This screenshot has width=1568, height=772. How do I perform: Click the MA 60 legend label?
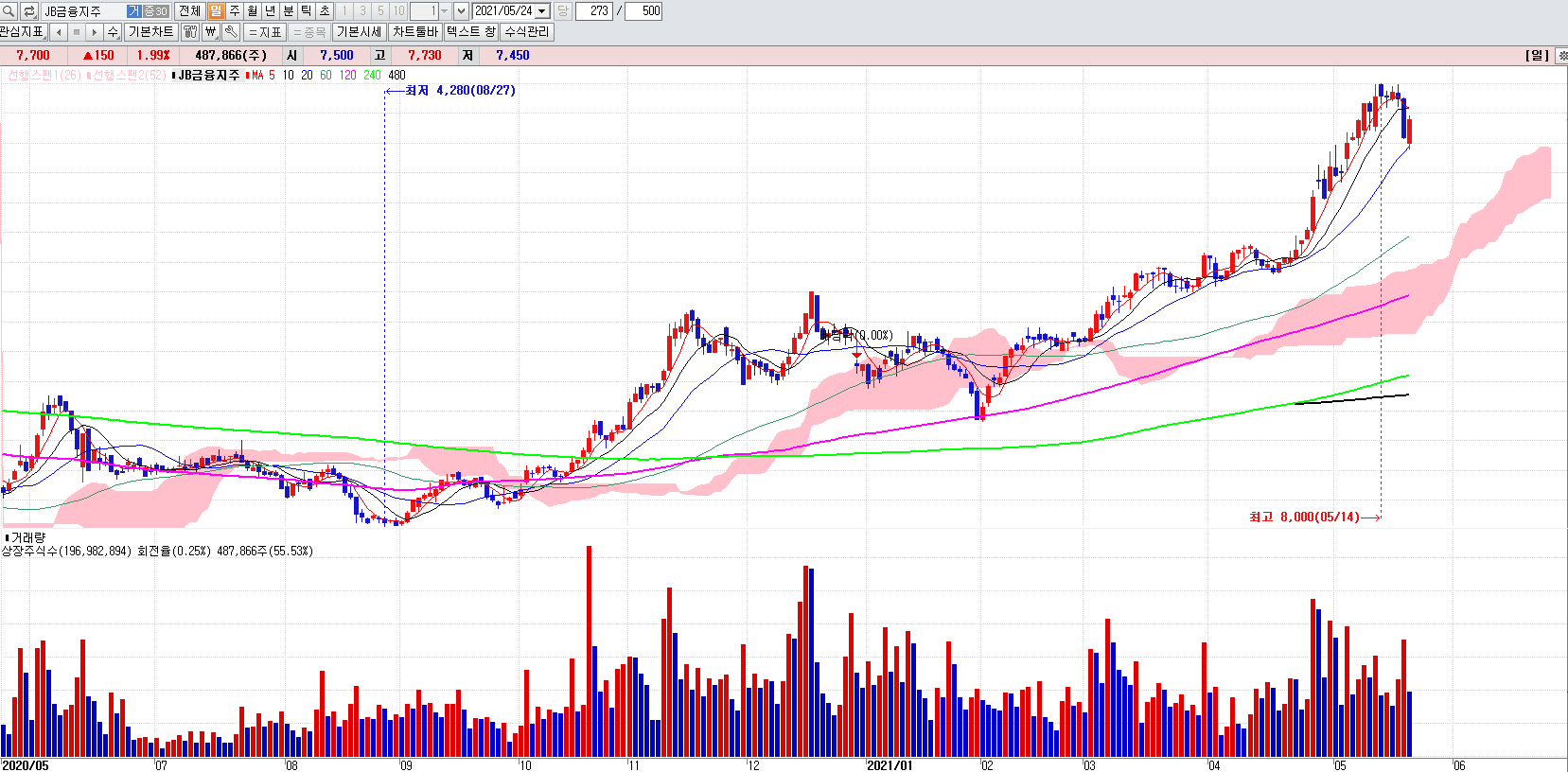(326, 75)
